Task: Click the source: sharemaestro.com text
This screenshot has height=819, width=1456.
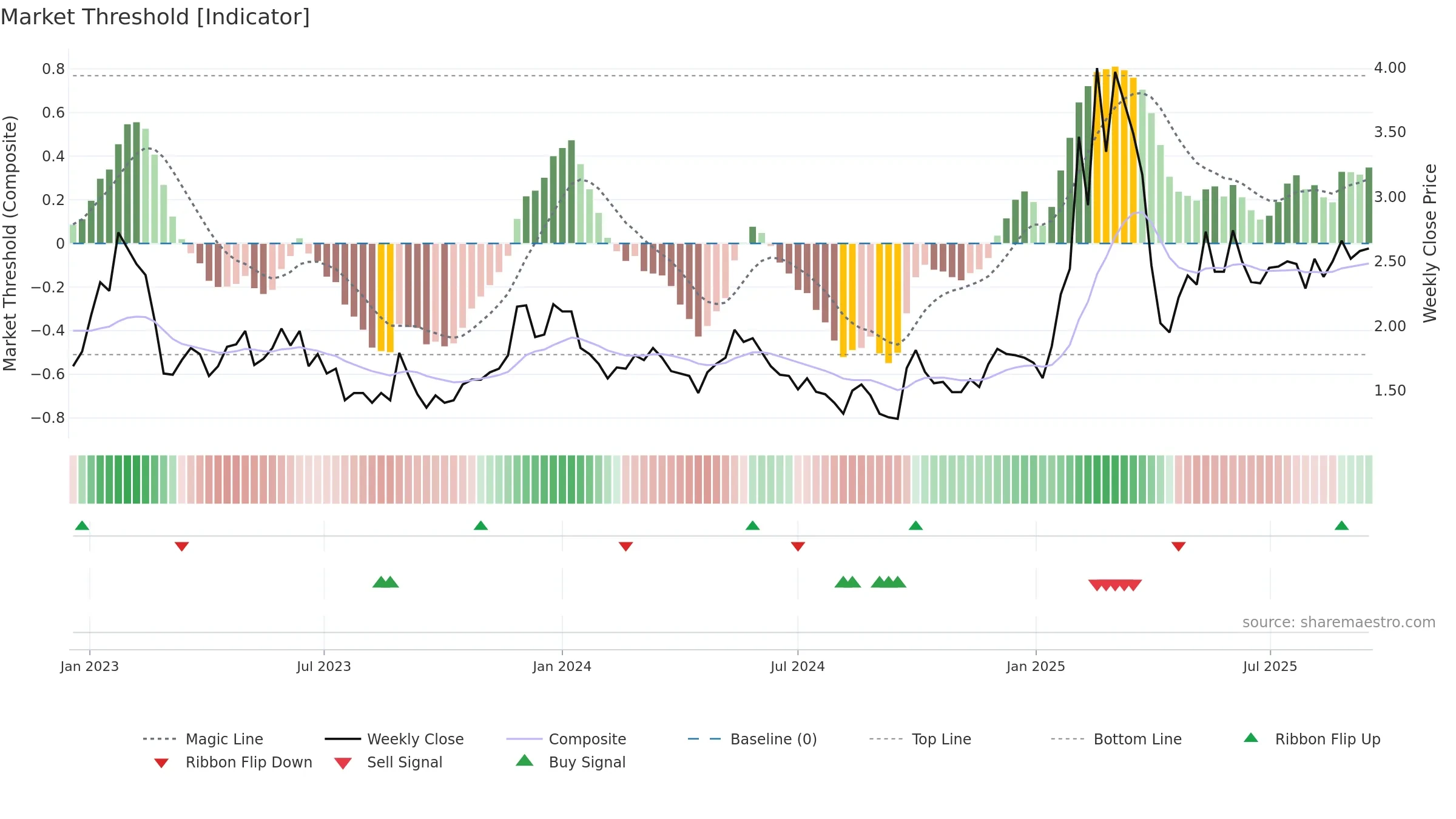Action: [x=1339, y=622]
